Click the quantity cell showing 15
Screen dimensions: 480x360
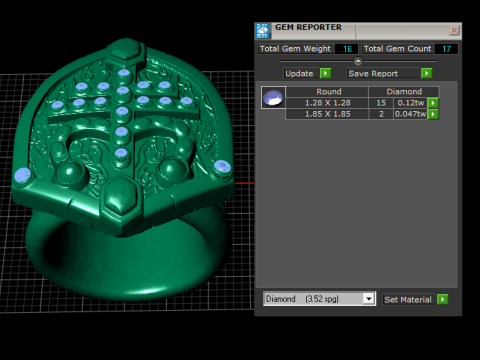click(x=381, y=103)
